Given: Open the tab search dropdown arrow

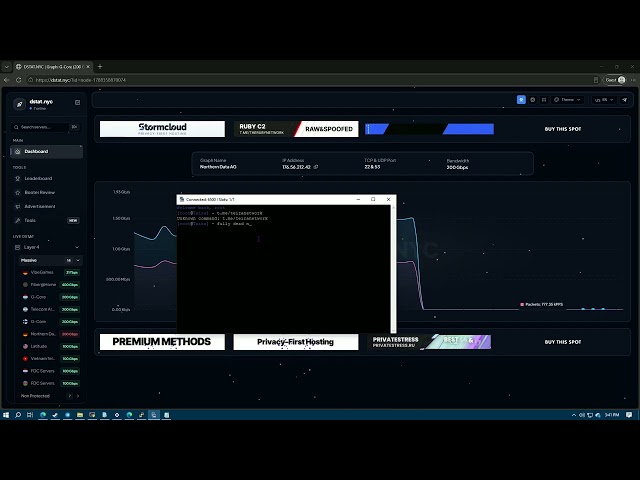Looking at the screenshot, I should pyautogui.click(x=7, y=67).
